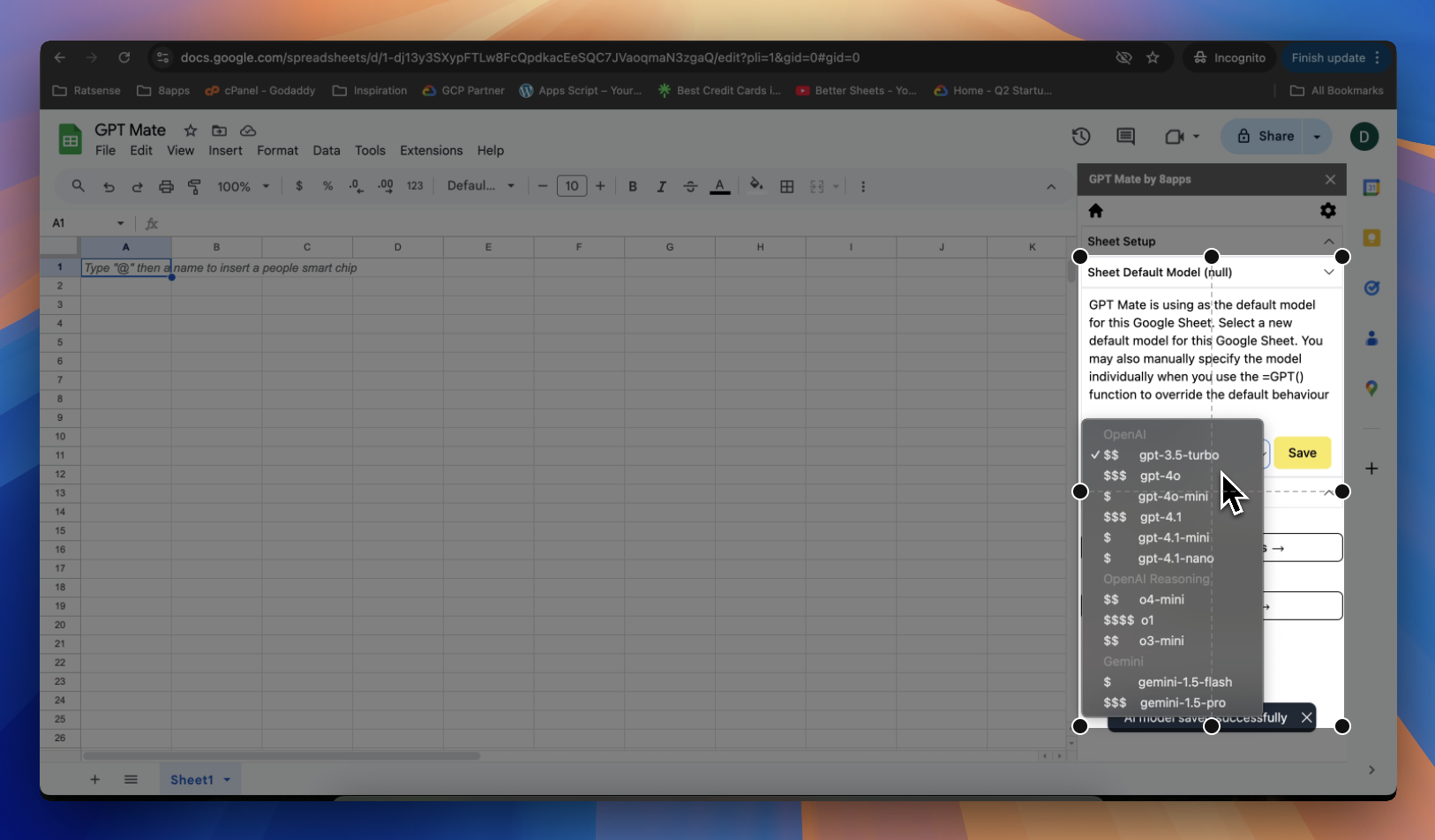The image size is (1435, 840).
Task: Select gpt-4o from the model list
Action: point(1172,476)
